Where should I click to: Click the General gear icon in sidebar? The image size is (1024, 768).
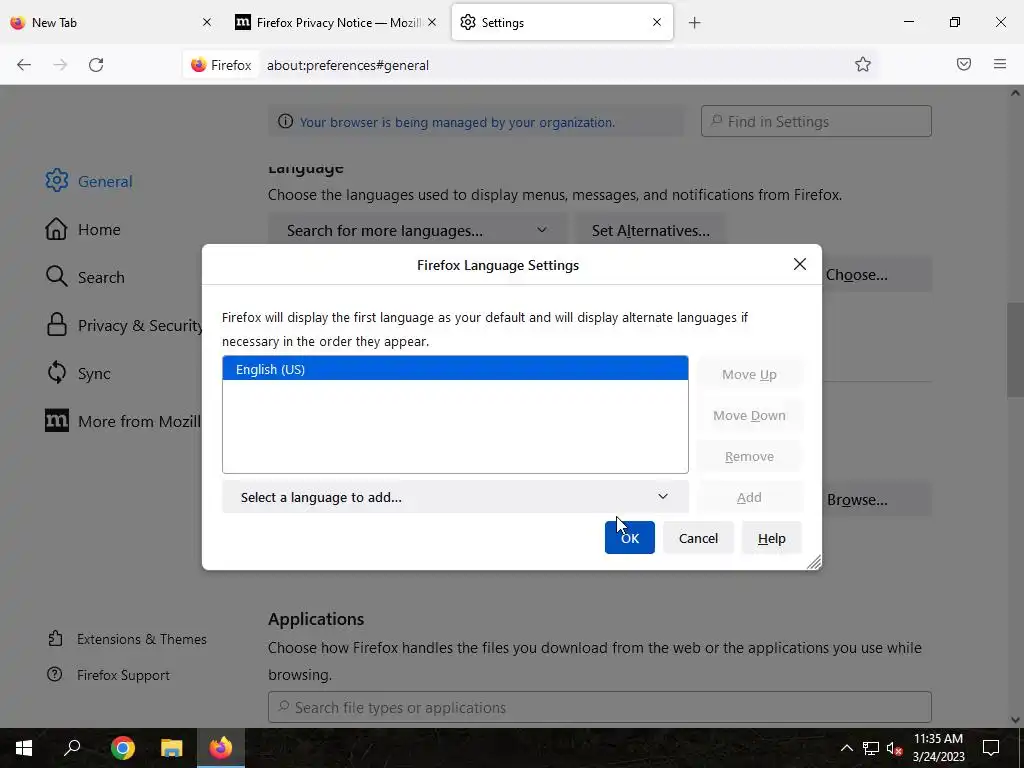coord(57,181)
